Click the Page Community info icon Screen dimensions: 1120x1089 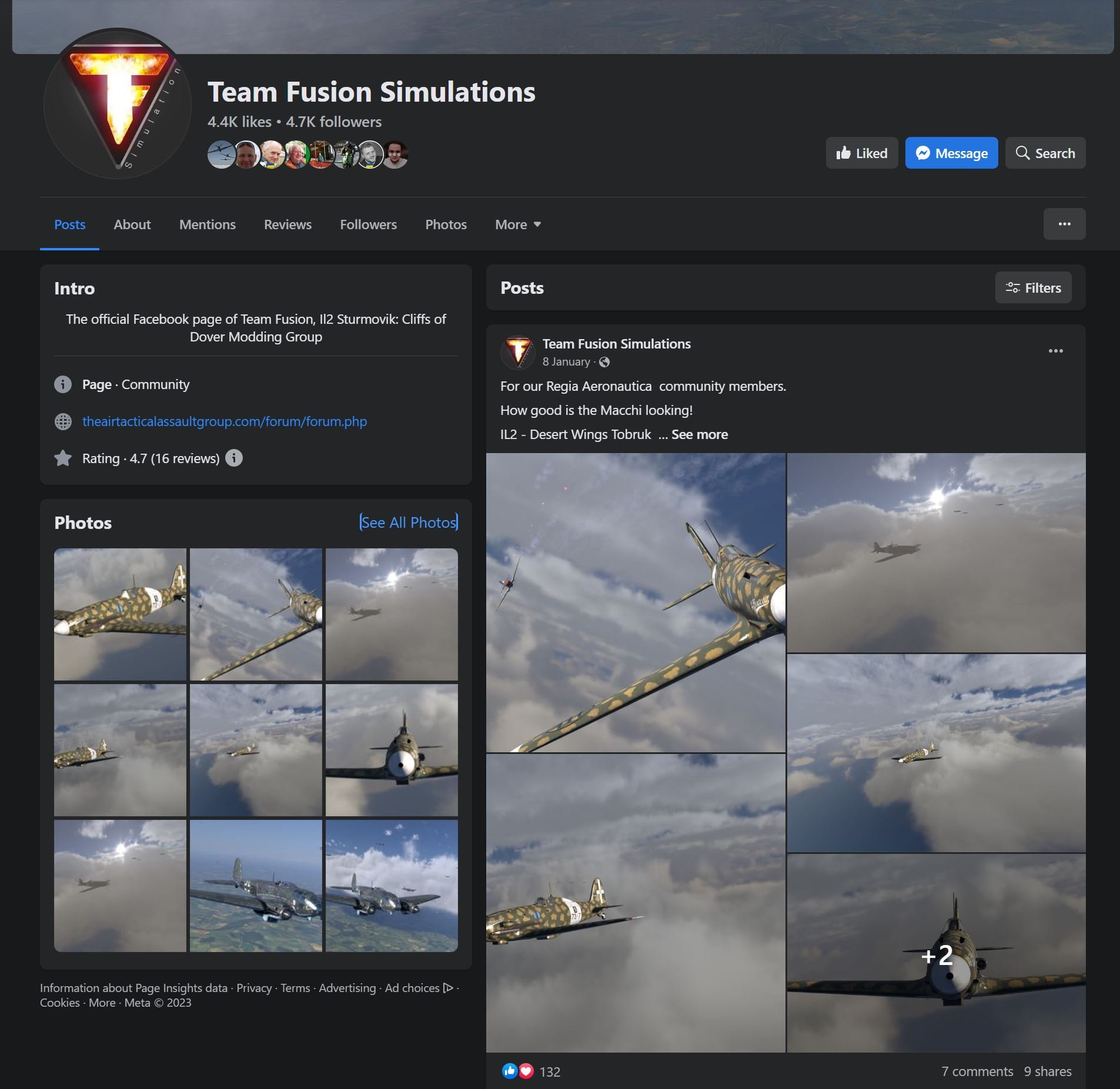[x=63, y=384]
